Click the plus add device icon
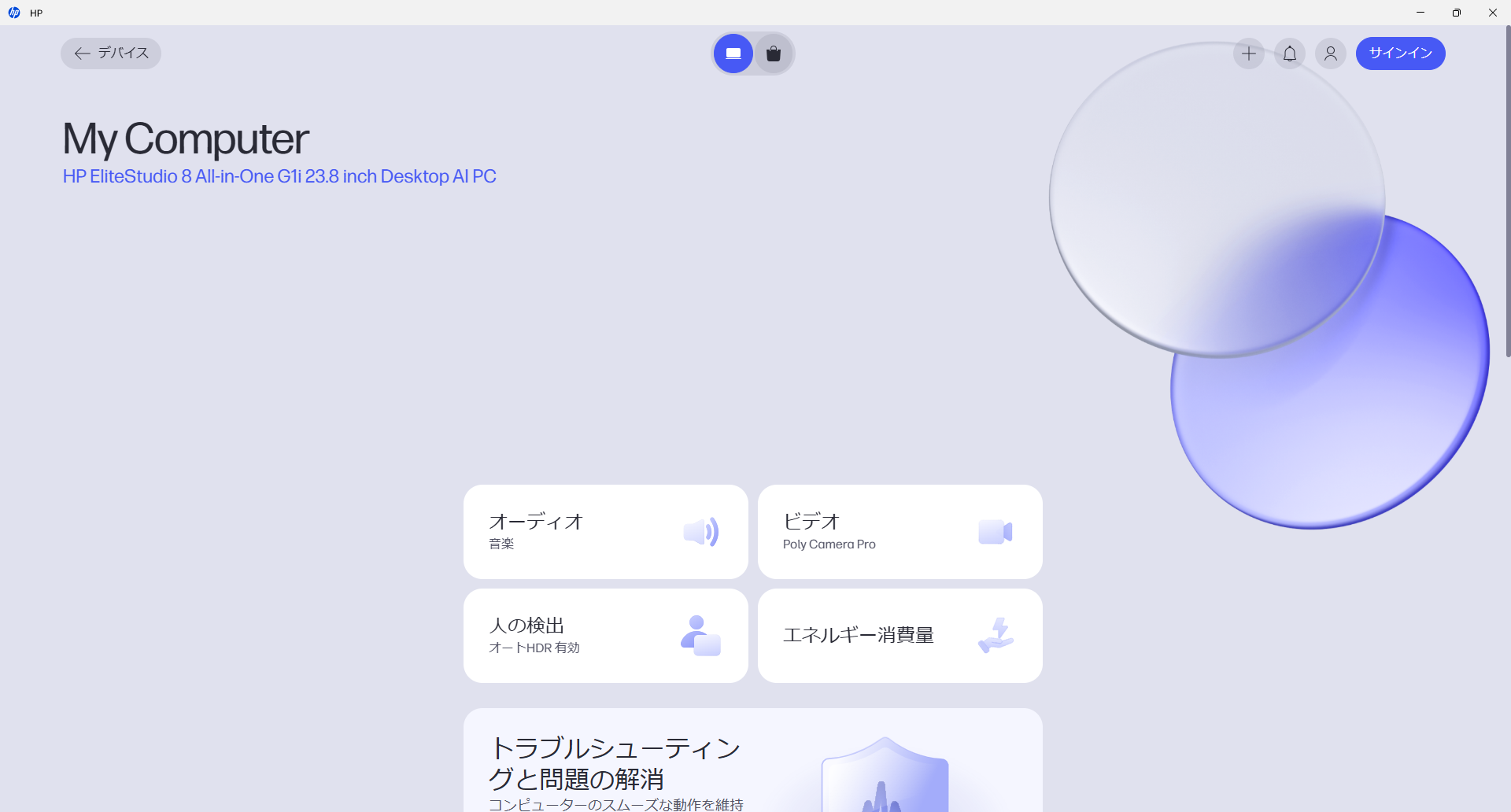Viewport: 1511px width, 812px height. point(1248,54)
